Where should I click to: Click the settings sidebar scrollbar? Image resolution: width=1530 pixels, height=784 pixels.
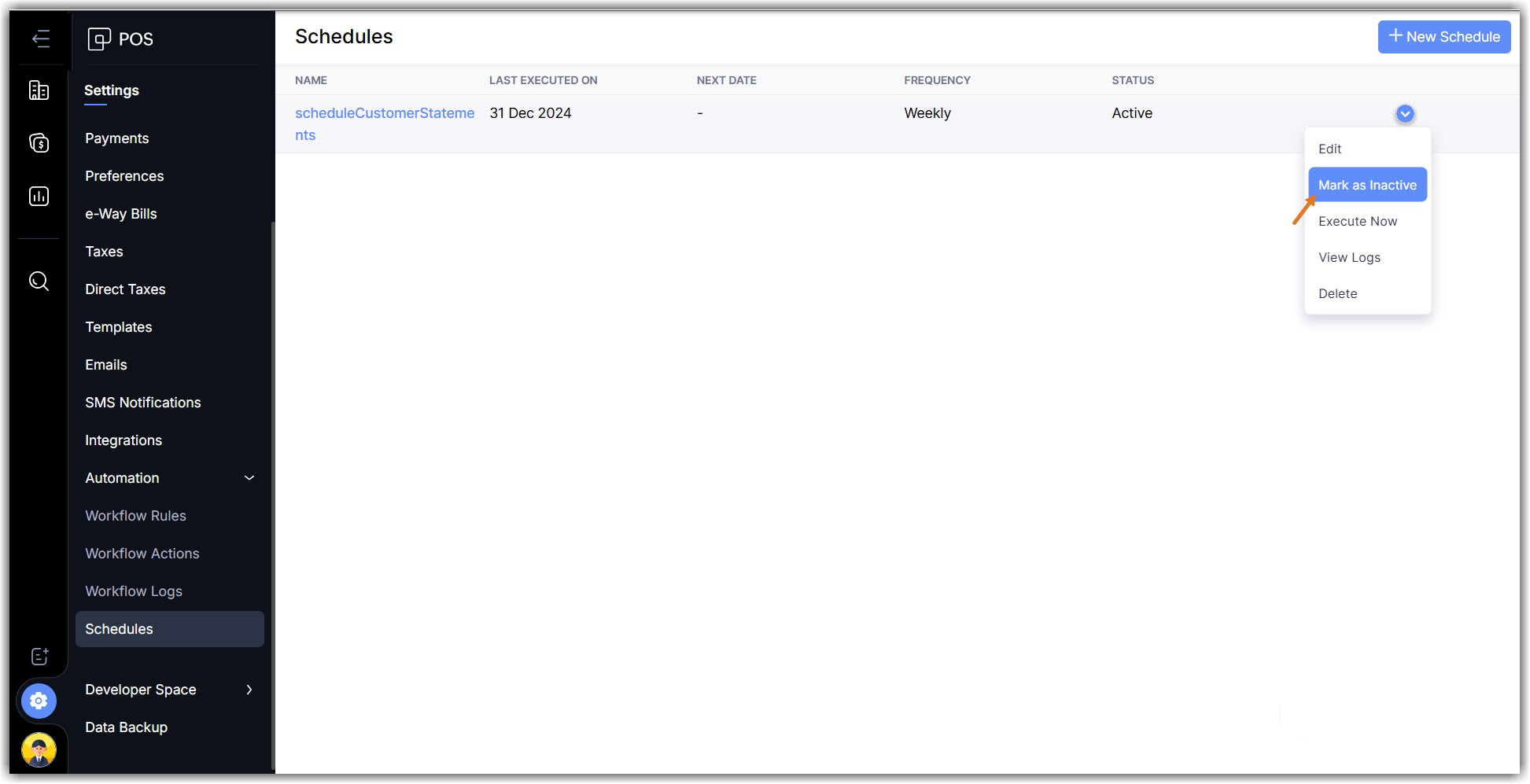point(273,495)
